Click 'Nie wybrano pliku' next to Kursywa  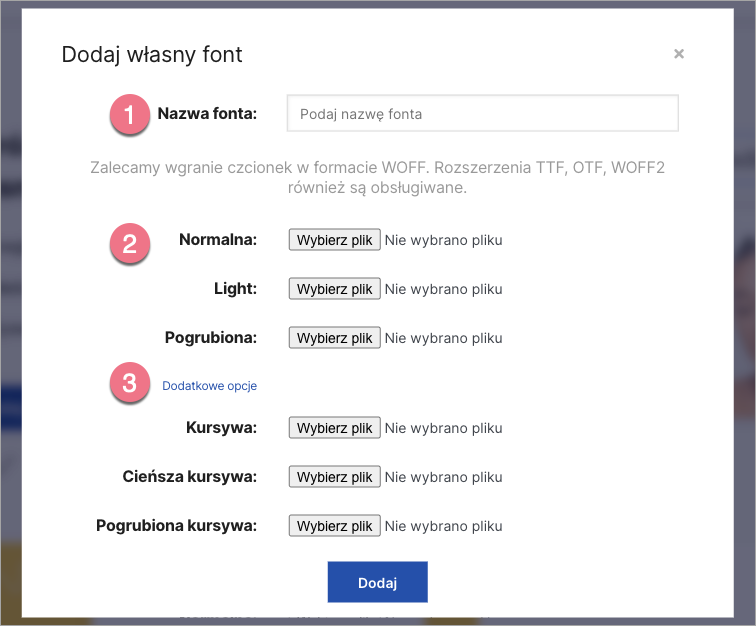point(443,428)
